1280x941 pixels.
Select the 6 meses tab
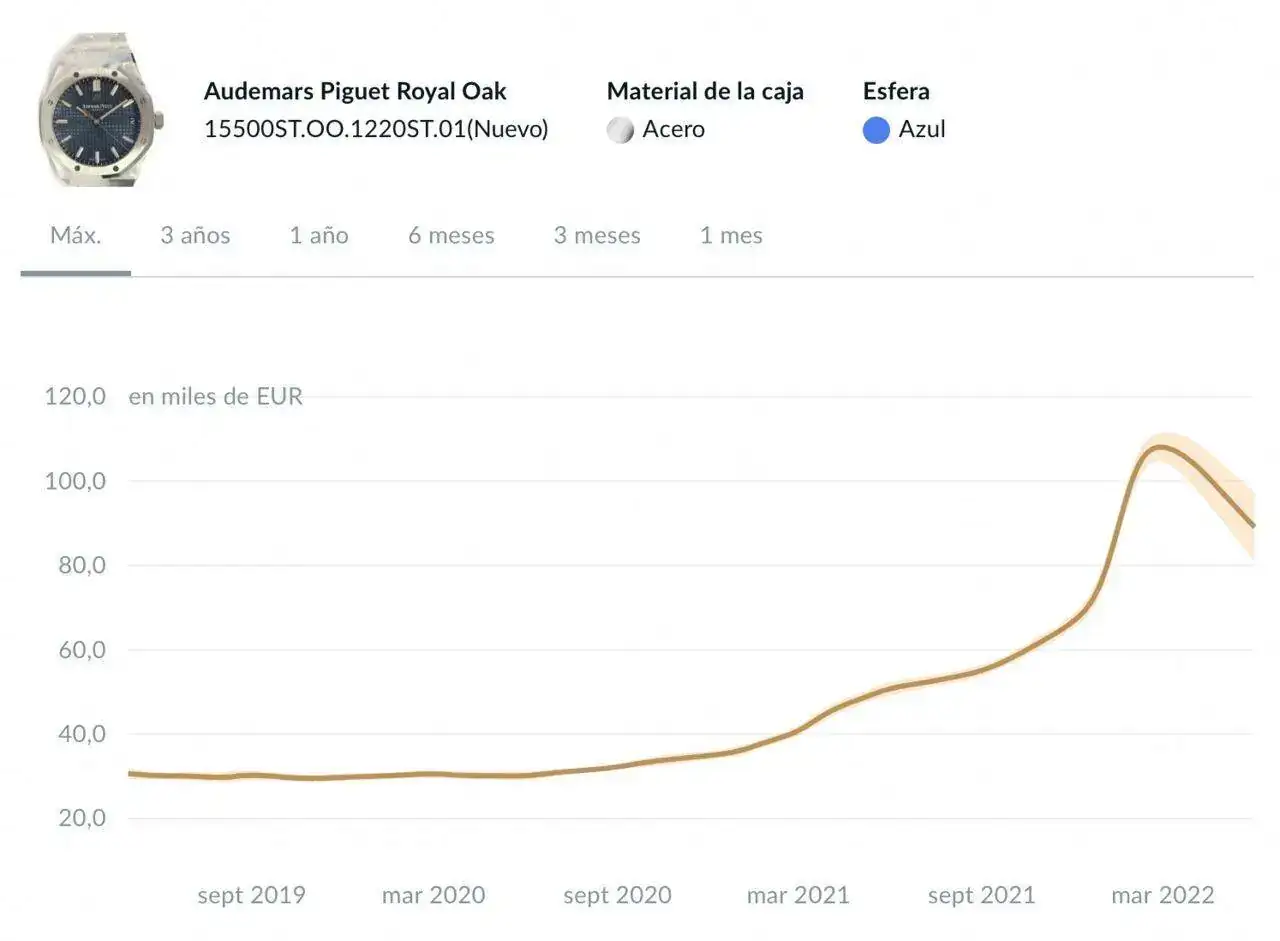point(451,236)
